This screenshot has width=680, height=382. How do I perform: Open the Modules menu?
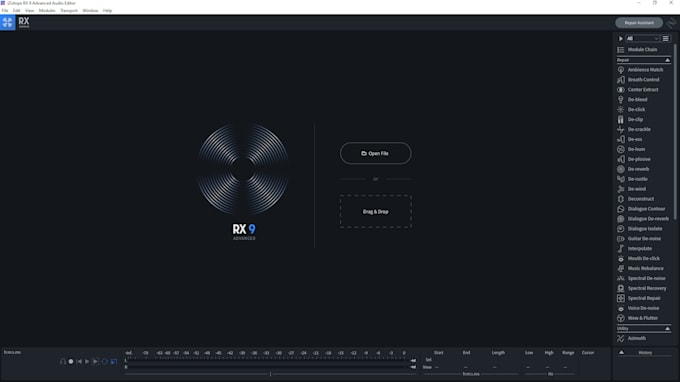pyautogui.click(x=47, y=10)
